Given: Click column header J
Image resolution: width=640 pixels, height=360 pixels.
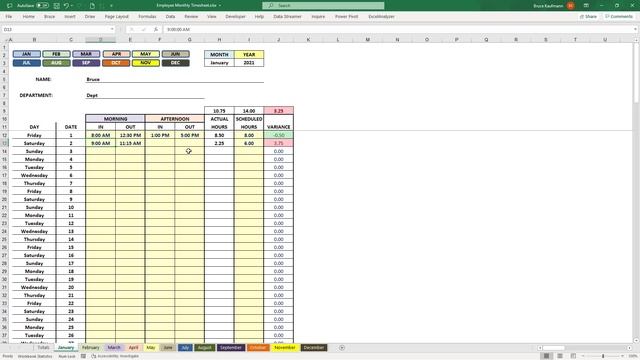Looking at the screenshot, I should pos(279,40).
